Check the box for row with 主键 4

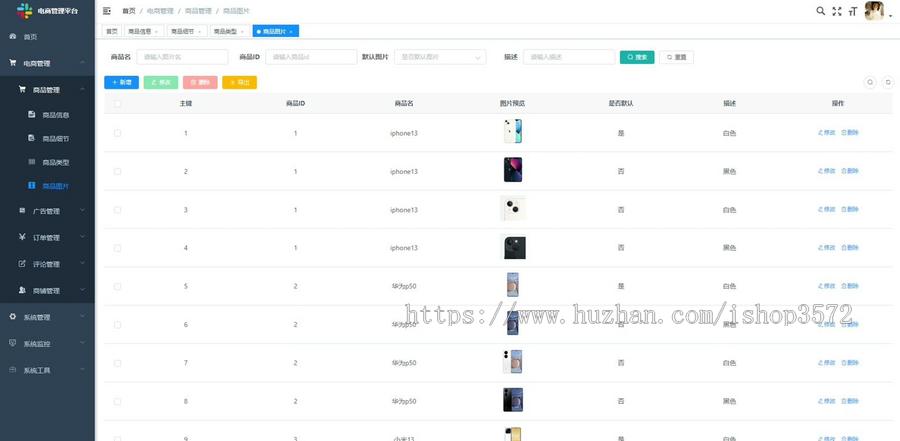pos(118,248)
